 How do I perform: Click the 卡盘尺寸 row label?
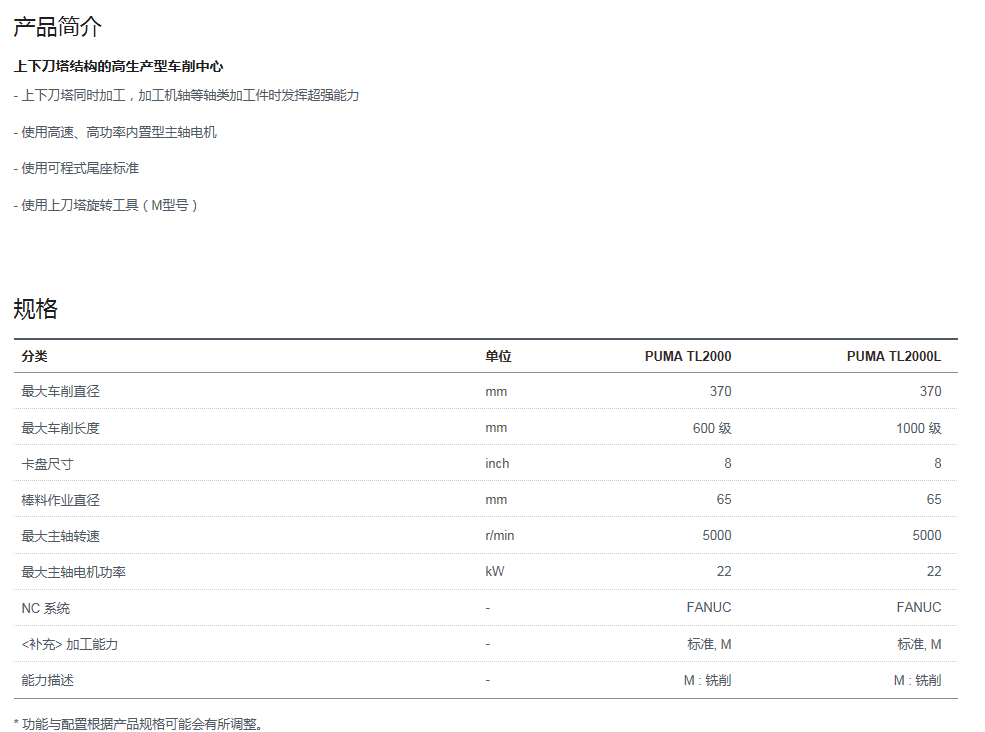point(47,464)
